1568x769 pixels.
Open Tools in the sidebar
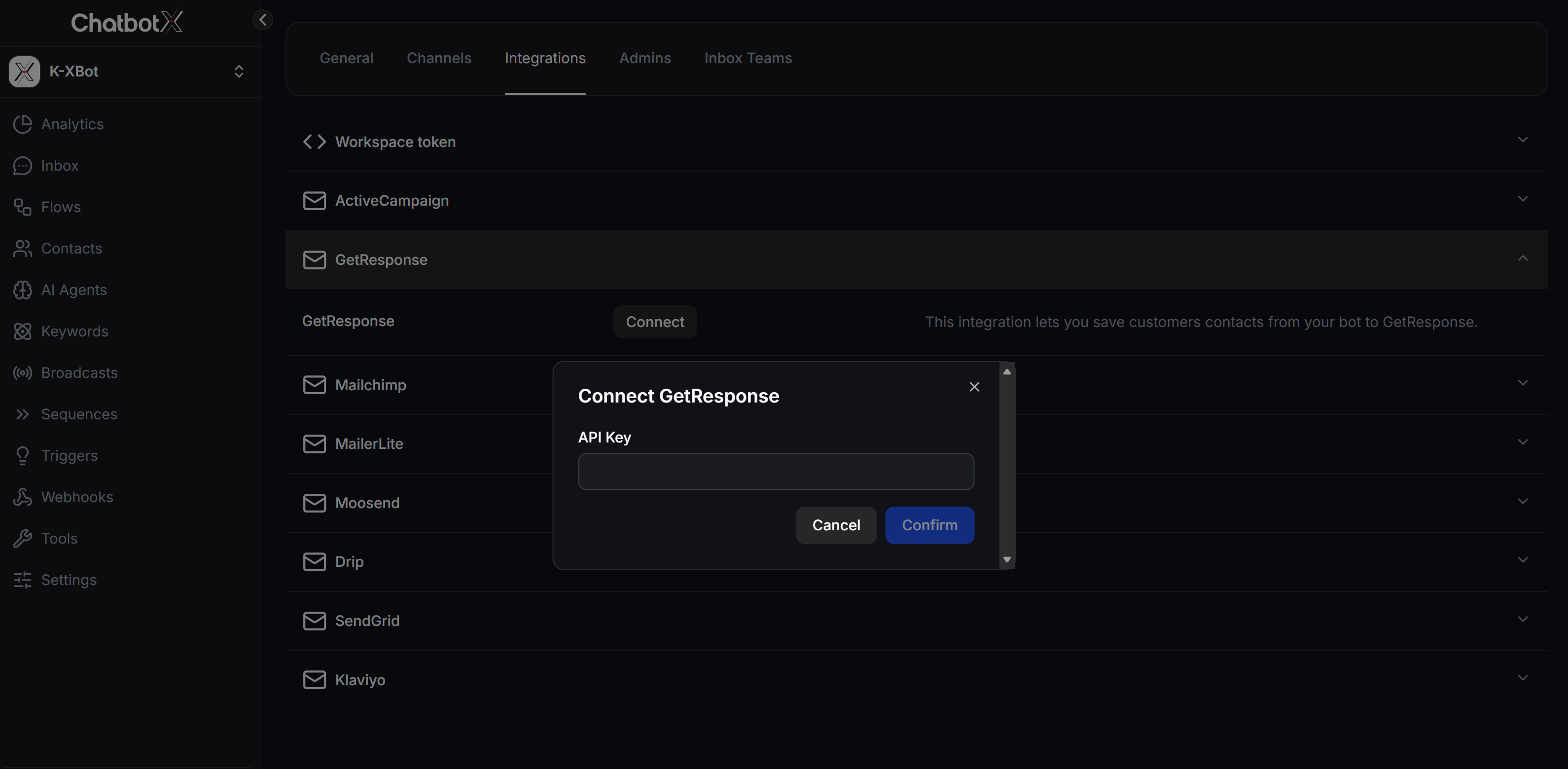click(x=59, y=538)
